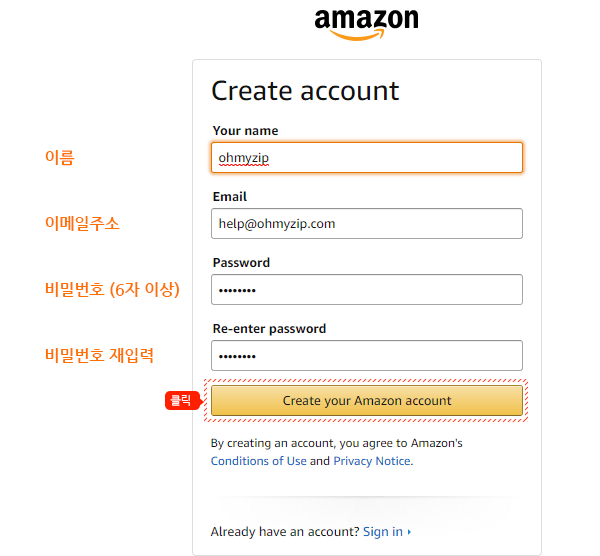Select the Password input box
This screenshot has width=600, height=556.
tap(367, 290)
